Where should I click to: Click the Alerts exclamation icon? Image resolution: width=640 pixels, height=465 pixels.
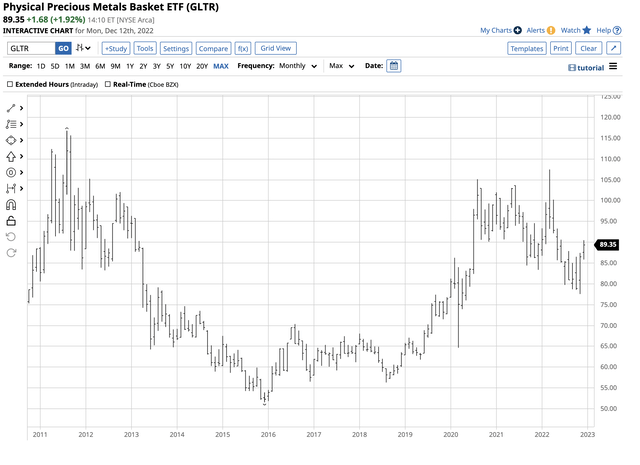tap(551, 30)
